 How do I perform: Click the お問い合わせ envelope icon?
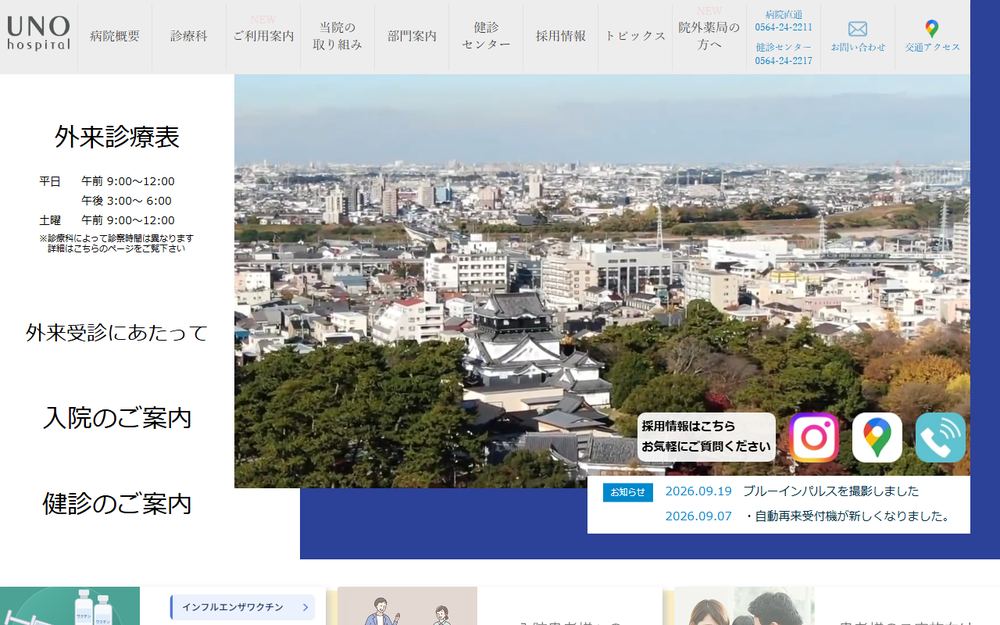858,29
